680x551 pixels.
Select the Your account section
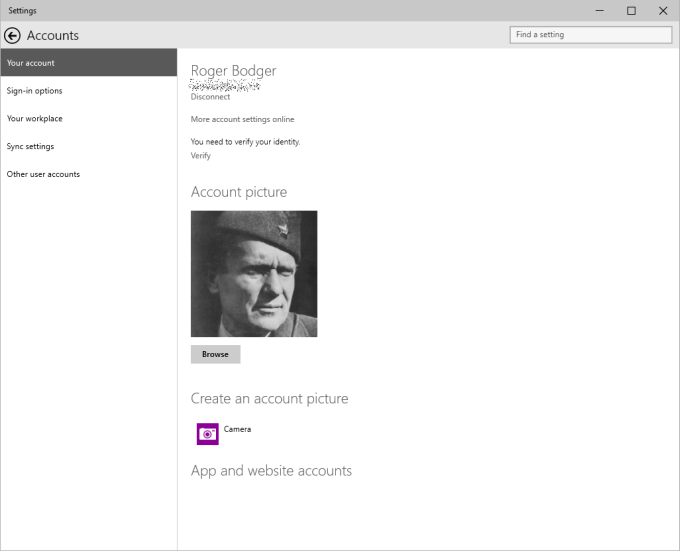[x=88, y=63]
